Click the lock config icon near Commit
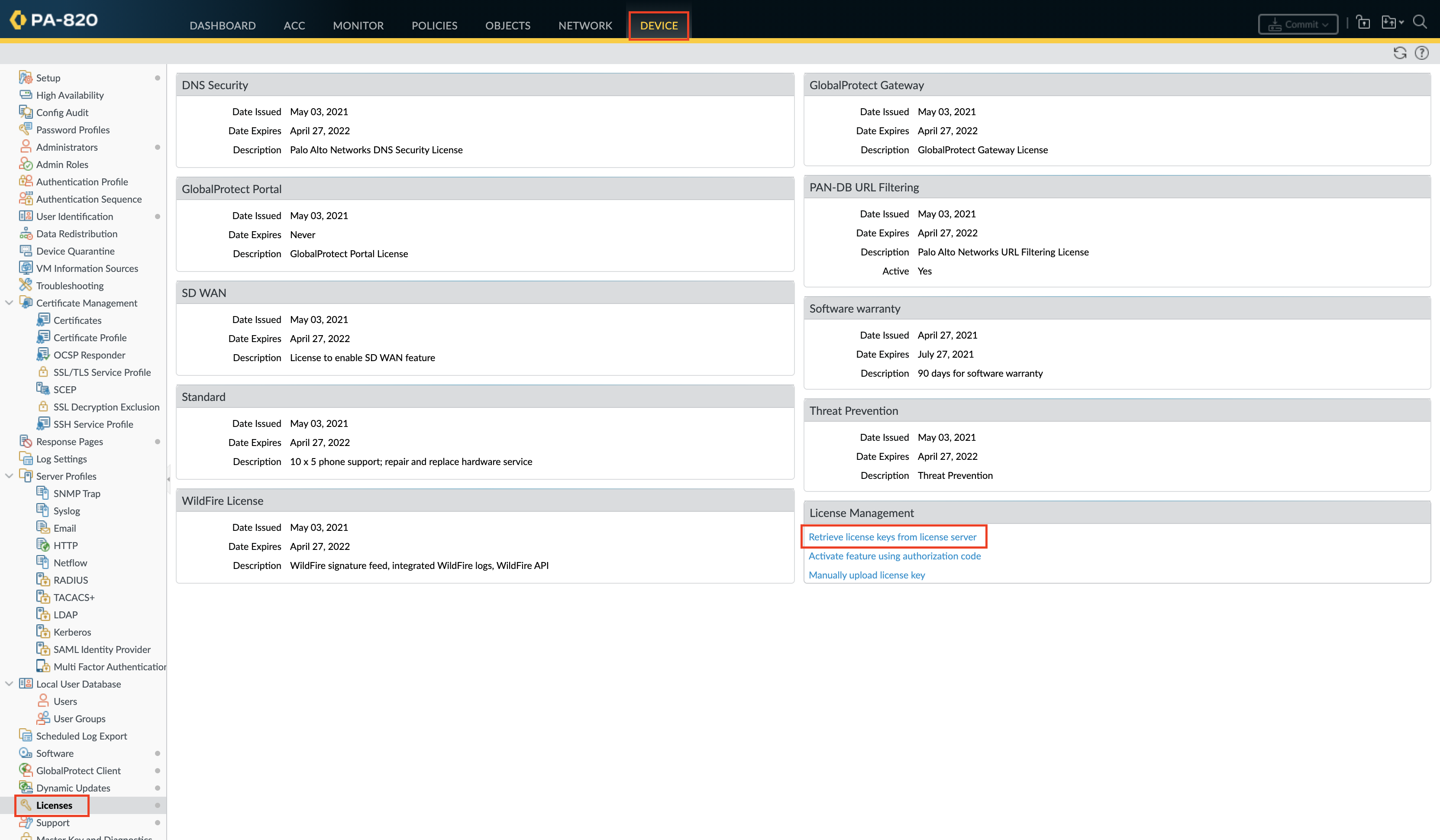1440x840 pixels. [x=1363, y=22]
